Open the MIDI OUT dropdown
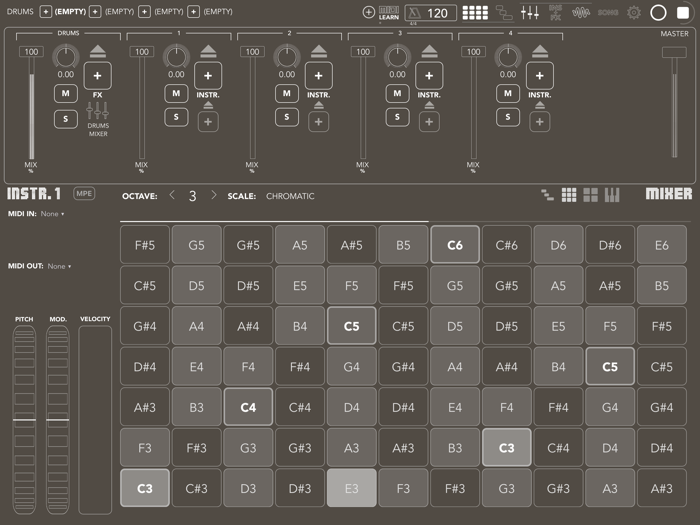This screenshot has height=525, width=700. pos(59,266)
